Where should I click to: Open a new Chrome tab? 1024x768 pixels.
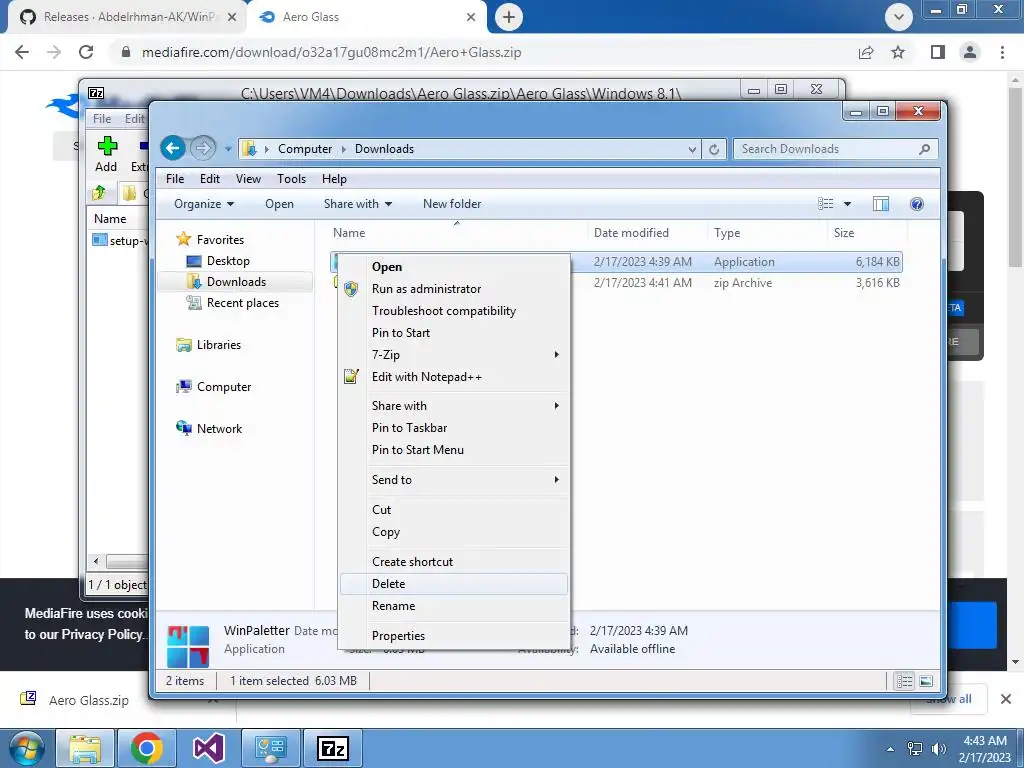[509, 17]
